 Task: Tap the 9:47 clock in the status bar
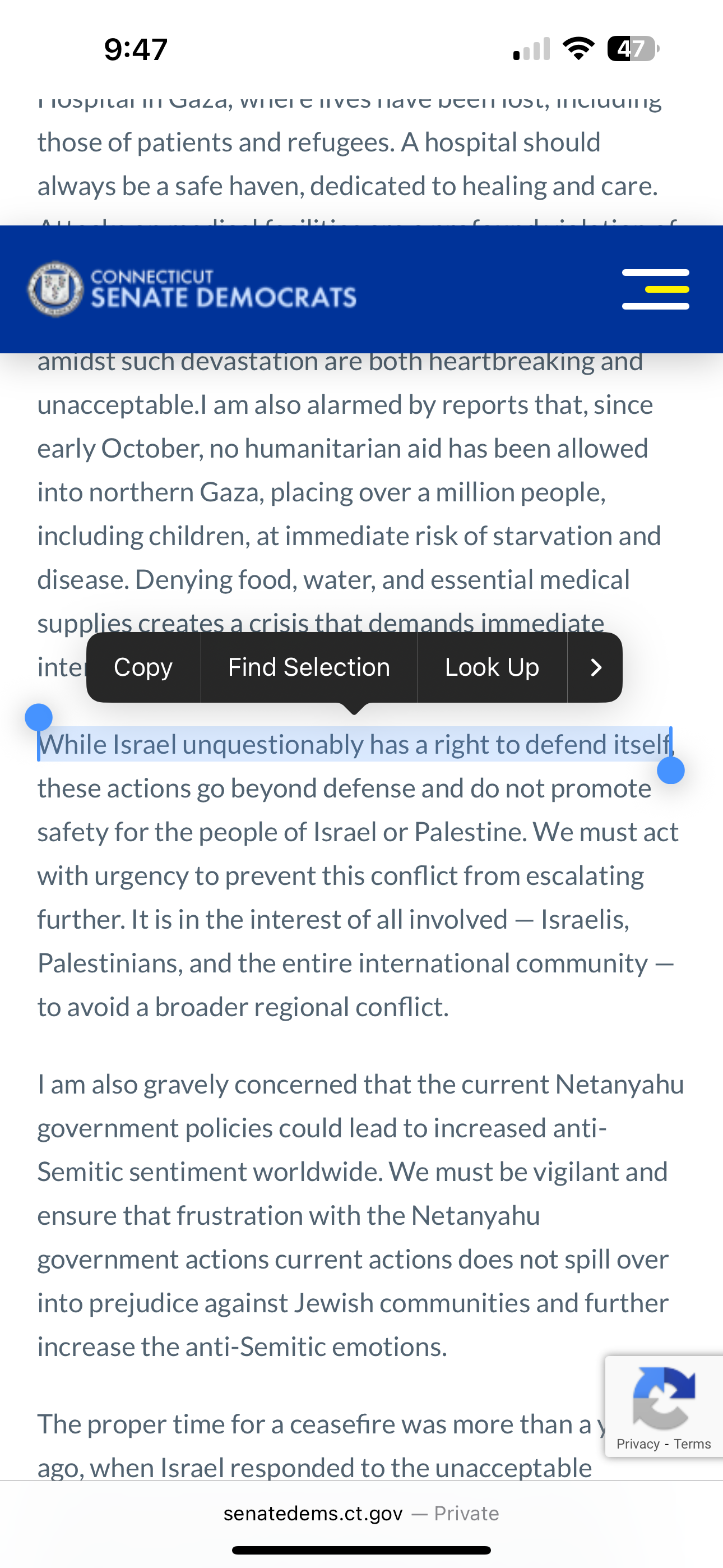(136, 49)
